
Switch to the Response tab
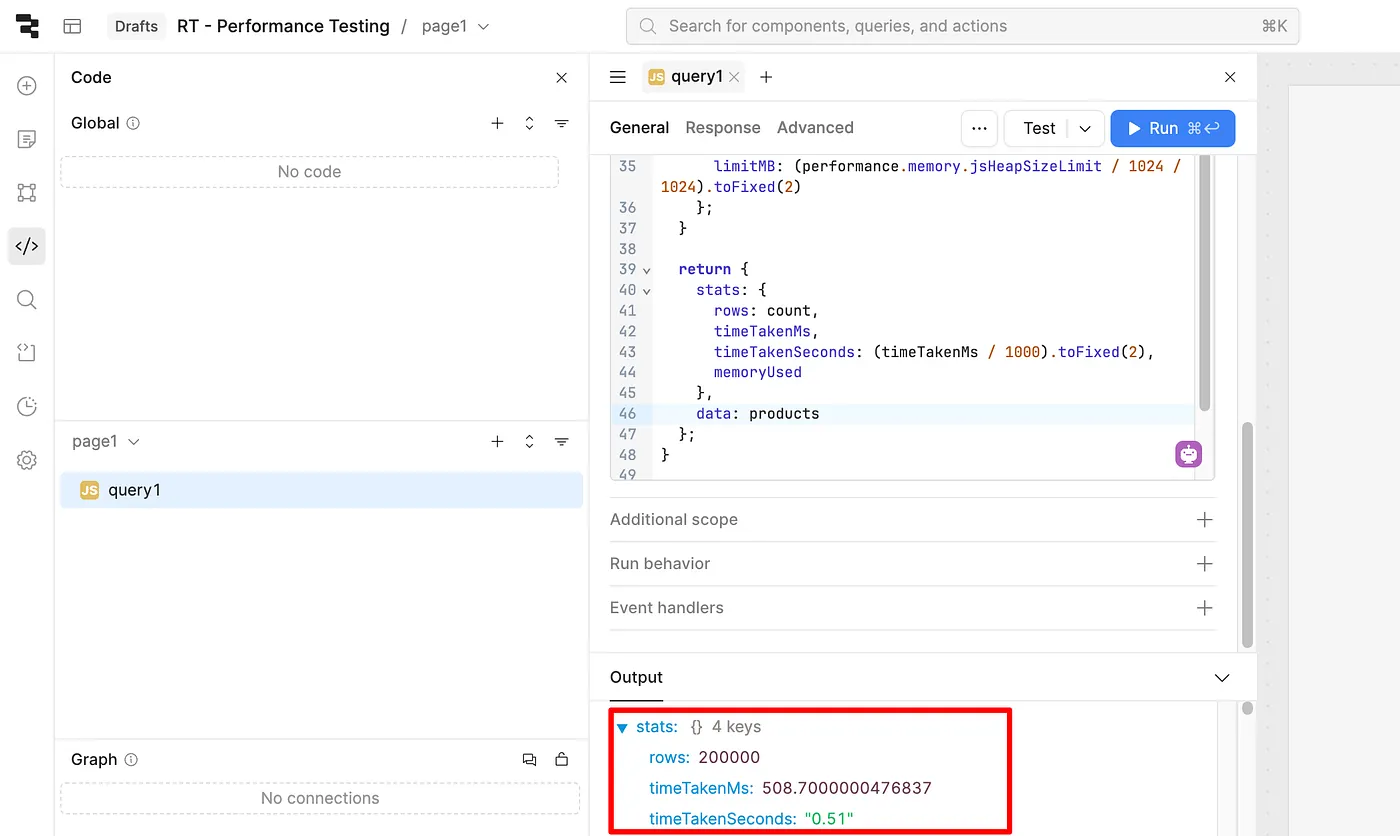point(722,128)
